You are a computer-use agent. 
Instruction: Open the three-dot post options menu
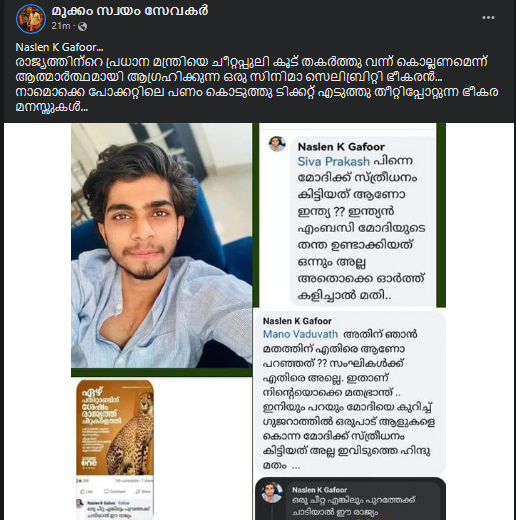pyautogui.click(x=488, y=18)
